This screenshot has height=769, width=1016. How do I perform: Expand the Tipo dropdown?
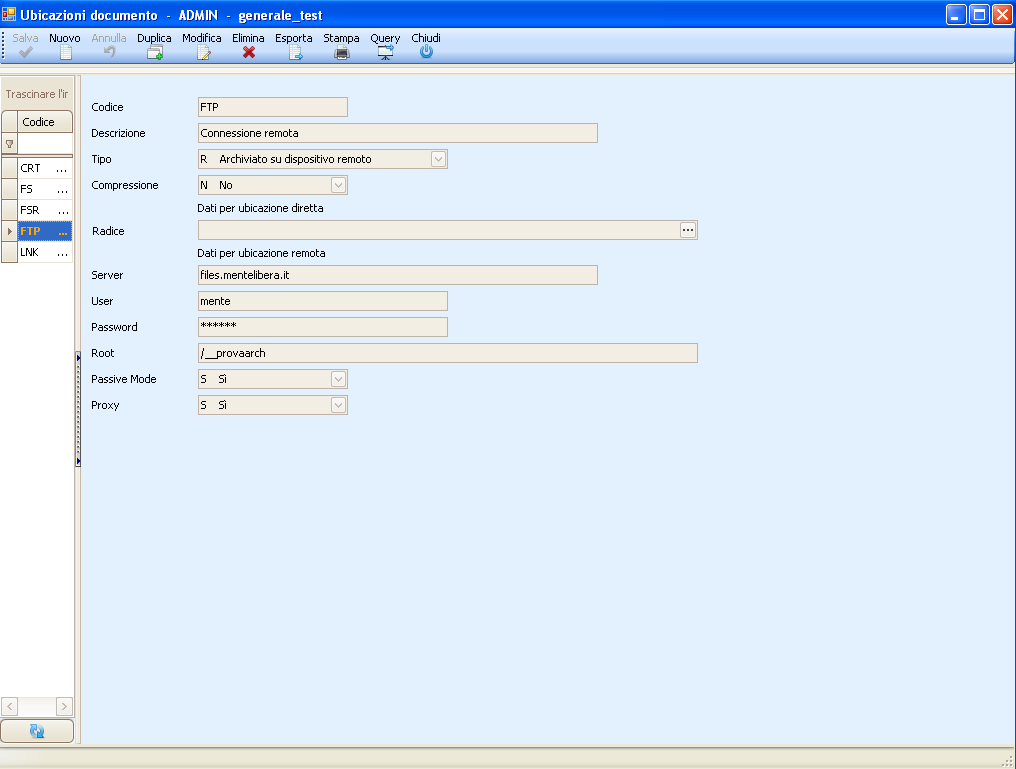438,159
